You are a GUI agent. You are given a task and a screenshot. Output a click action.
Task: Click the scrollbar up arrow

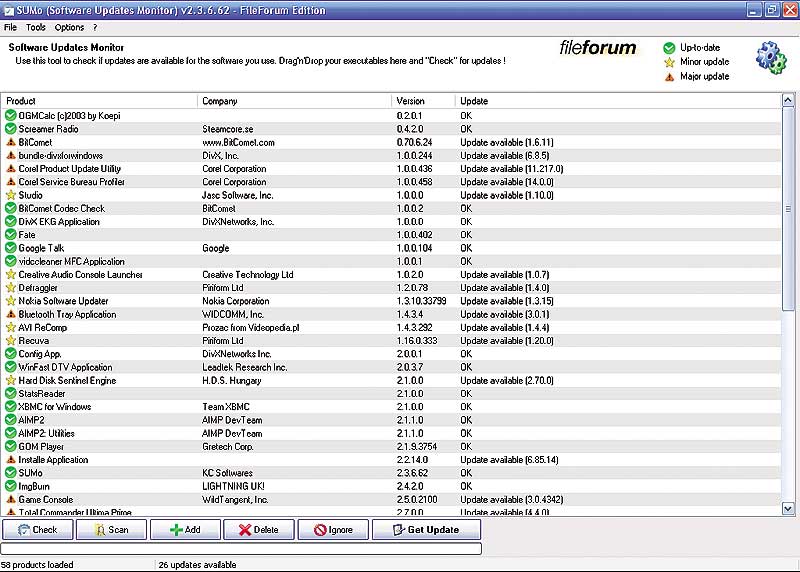point(788,101)
